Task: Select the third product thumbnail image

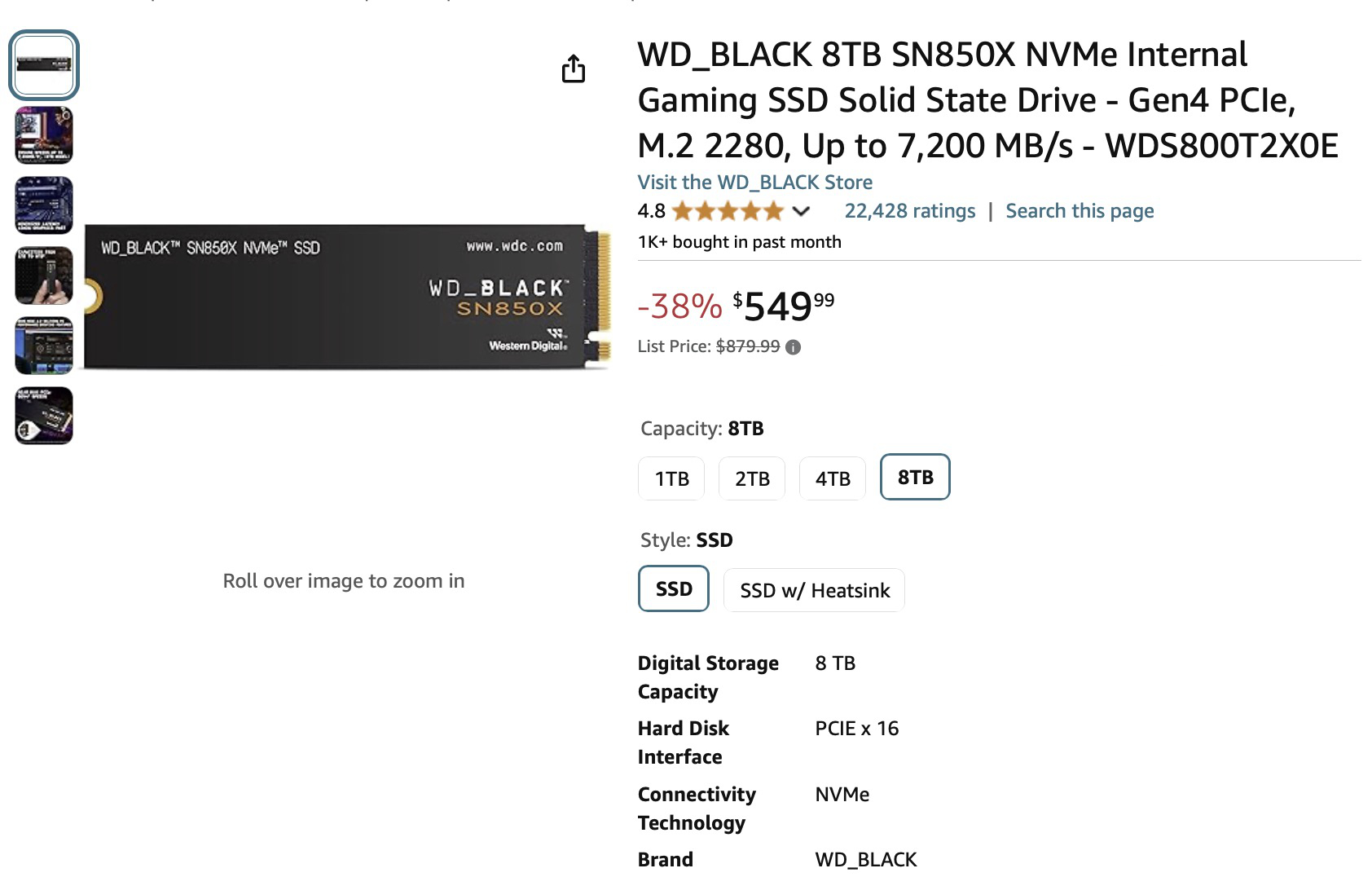Action: coord(44,205)
